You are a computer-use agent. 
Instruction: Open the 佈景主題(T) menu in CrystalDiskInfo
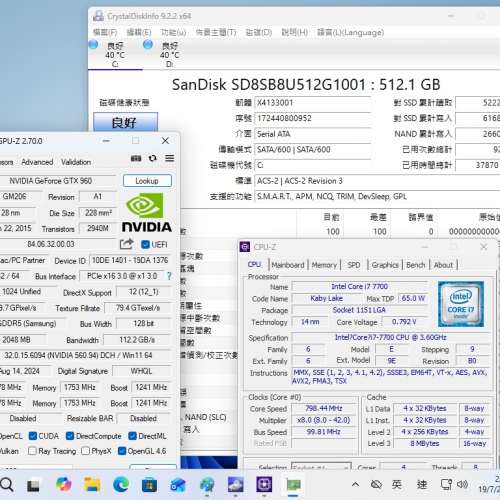pyautogui.click(x=216, y=32)
